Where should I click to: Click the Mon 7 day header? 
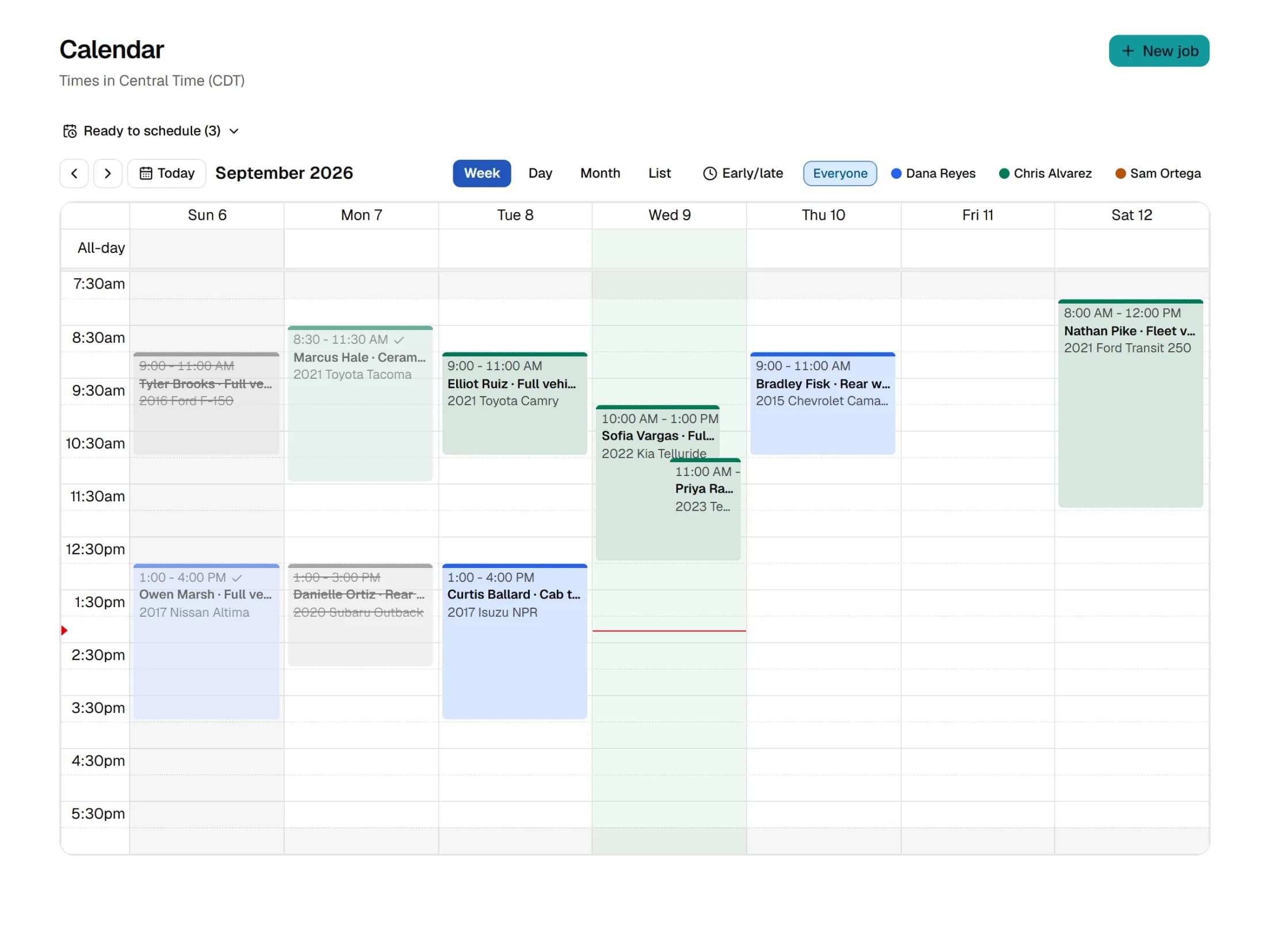(361, 215)
